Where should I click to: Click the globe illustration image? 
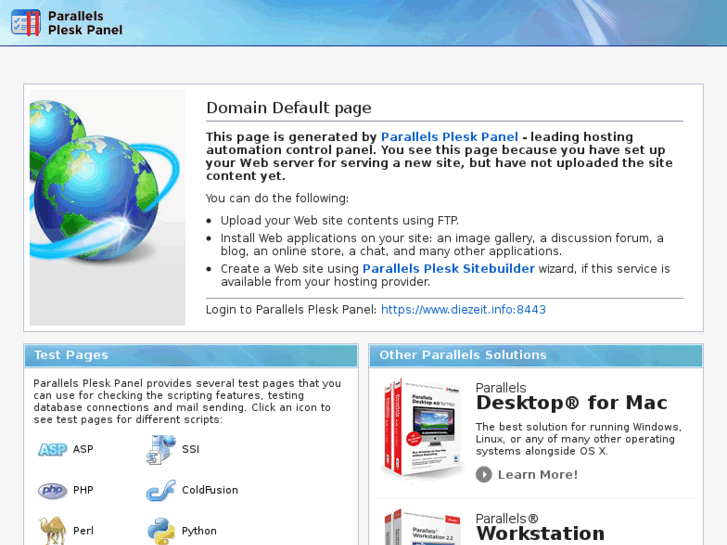coord(108,208)
